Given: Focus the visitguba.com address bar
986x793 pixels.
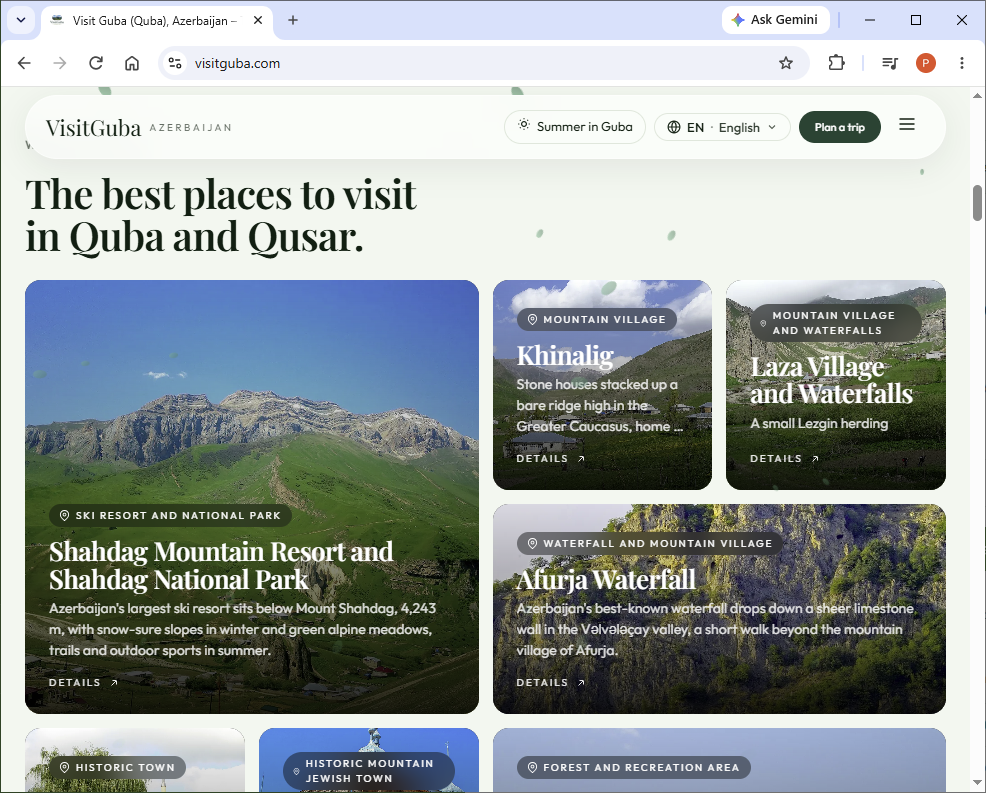Looking at the screenshot, I should (x=484, y=63).
